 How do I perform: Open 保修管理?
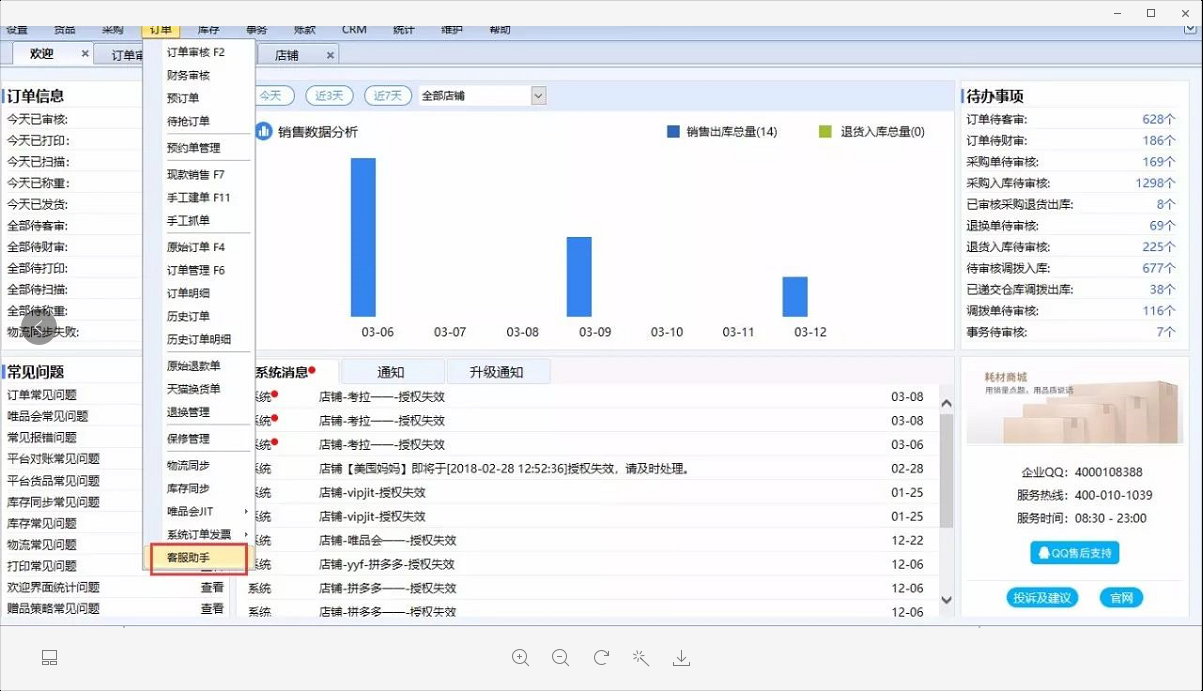point(188,439)
